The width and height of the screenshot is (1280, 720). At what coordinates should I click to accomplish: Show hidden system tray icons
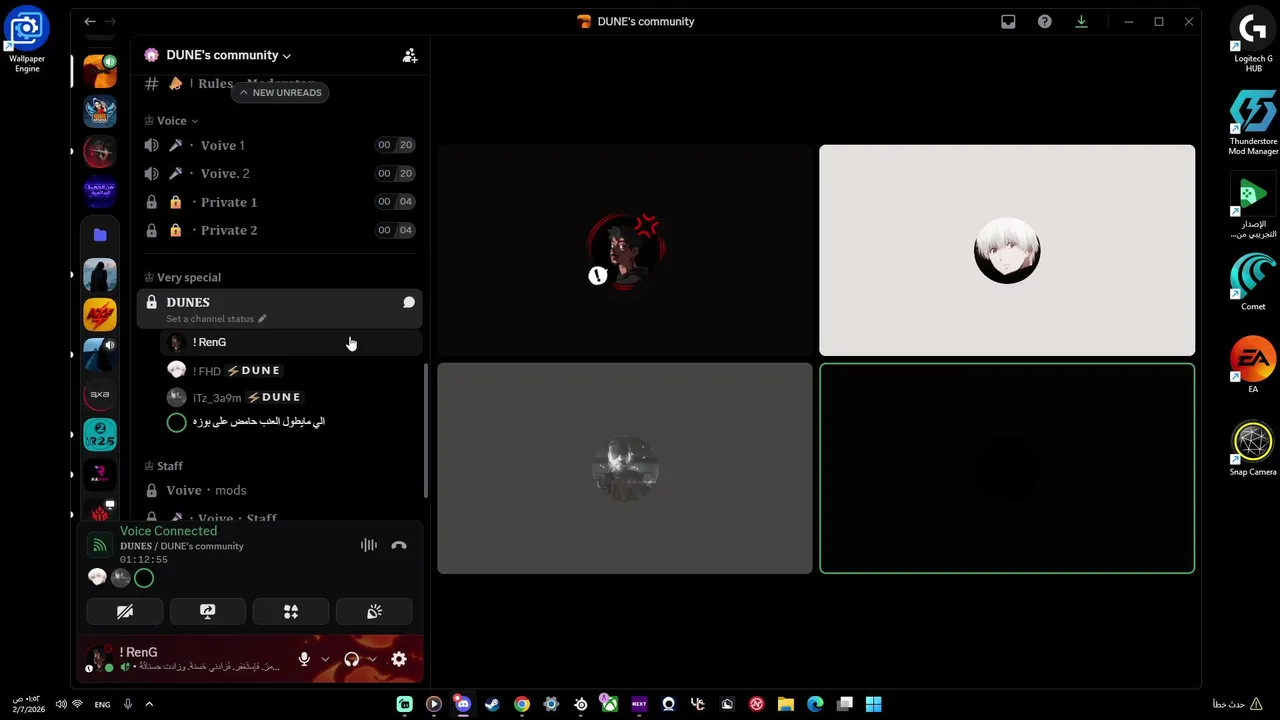pyautogui.click(x=149, y=704)
